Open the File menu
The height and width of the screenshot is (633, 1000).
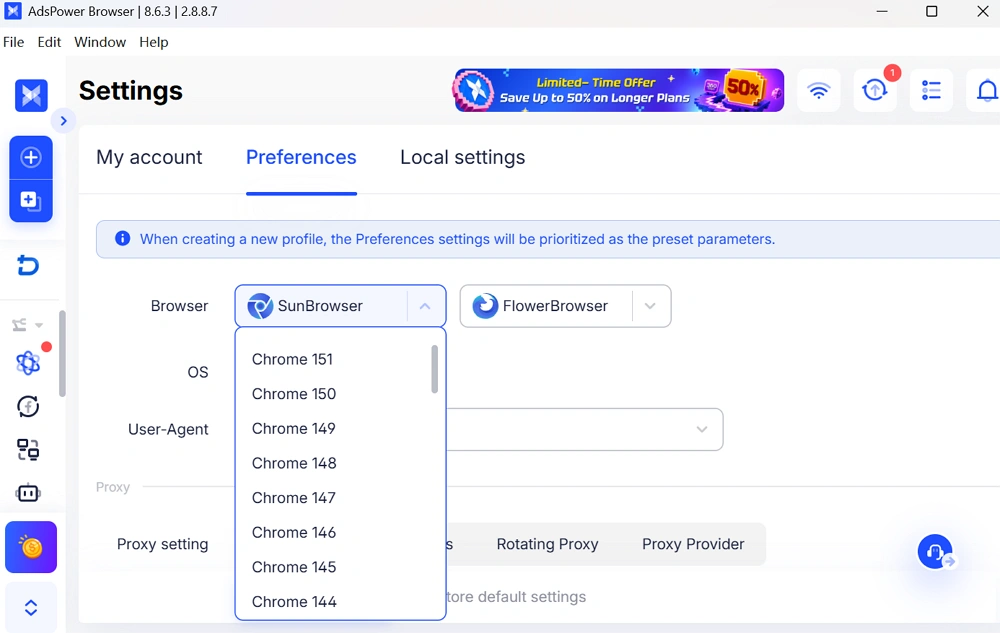point(13,42)
